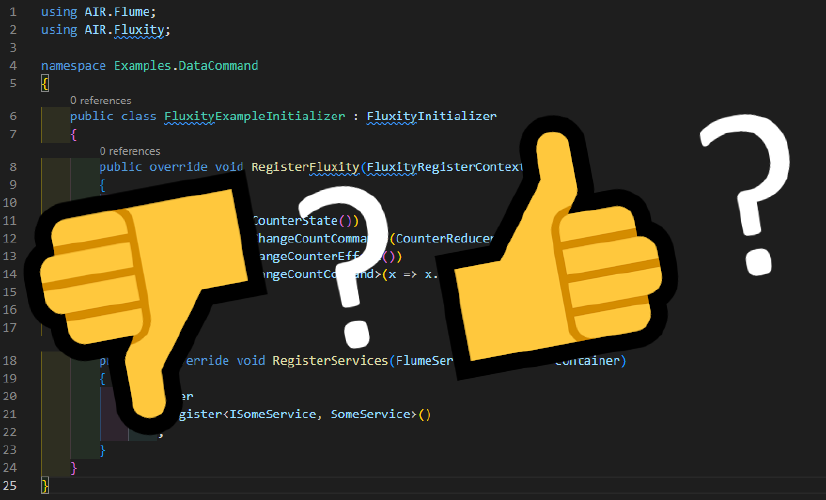Open "0 references" above the FluxityExampleInitializer class
826x500 pixels.
100,101
